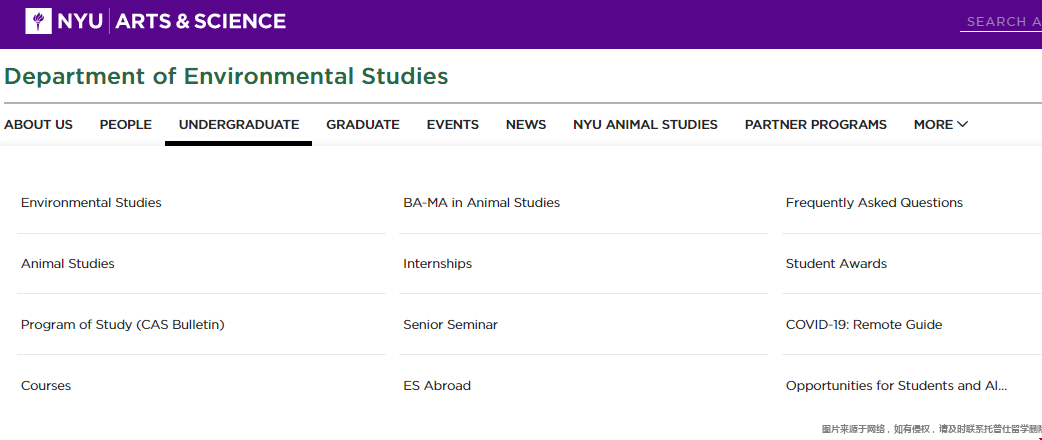
Task: Open Opportunities for Students and Al... link
Action: click(896, 385)
